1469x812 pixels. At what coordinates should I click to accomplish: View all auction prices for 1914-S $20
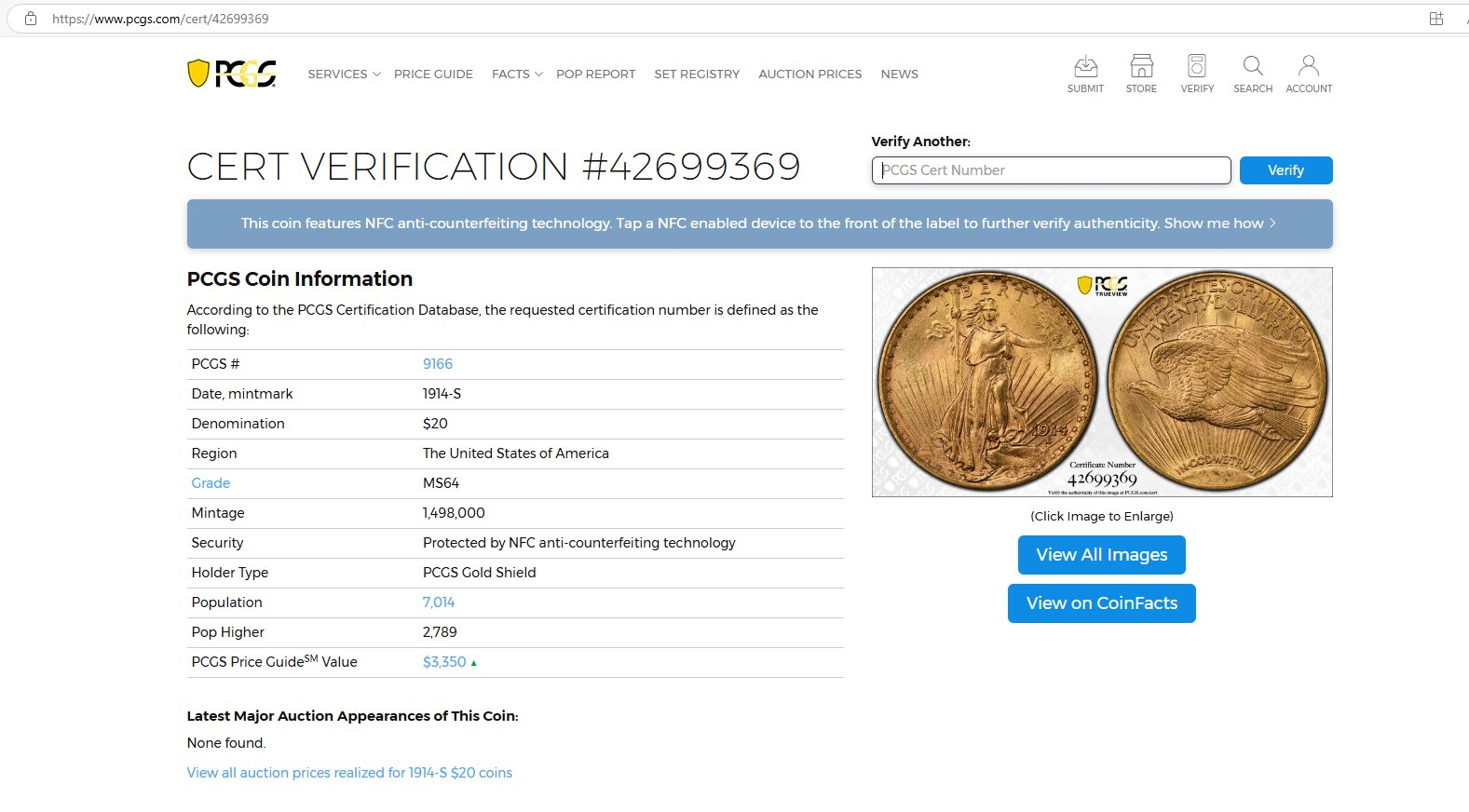click(349, 773)
